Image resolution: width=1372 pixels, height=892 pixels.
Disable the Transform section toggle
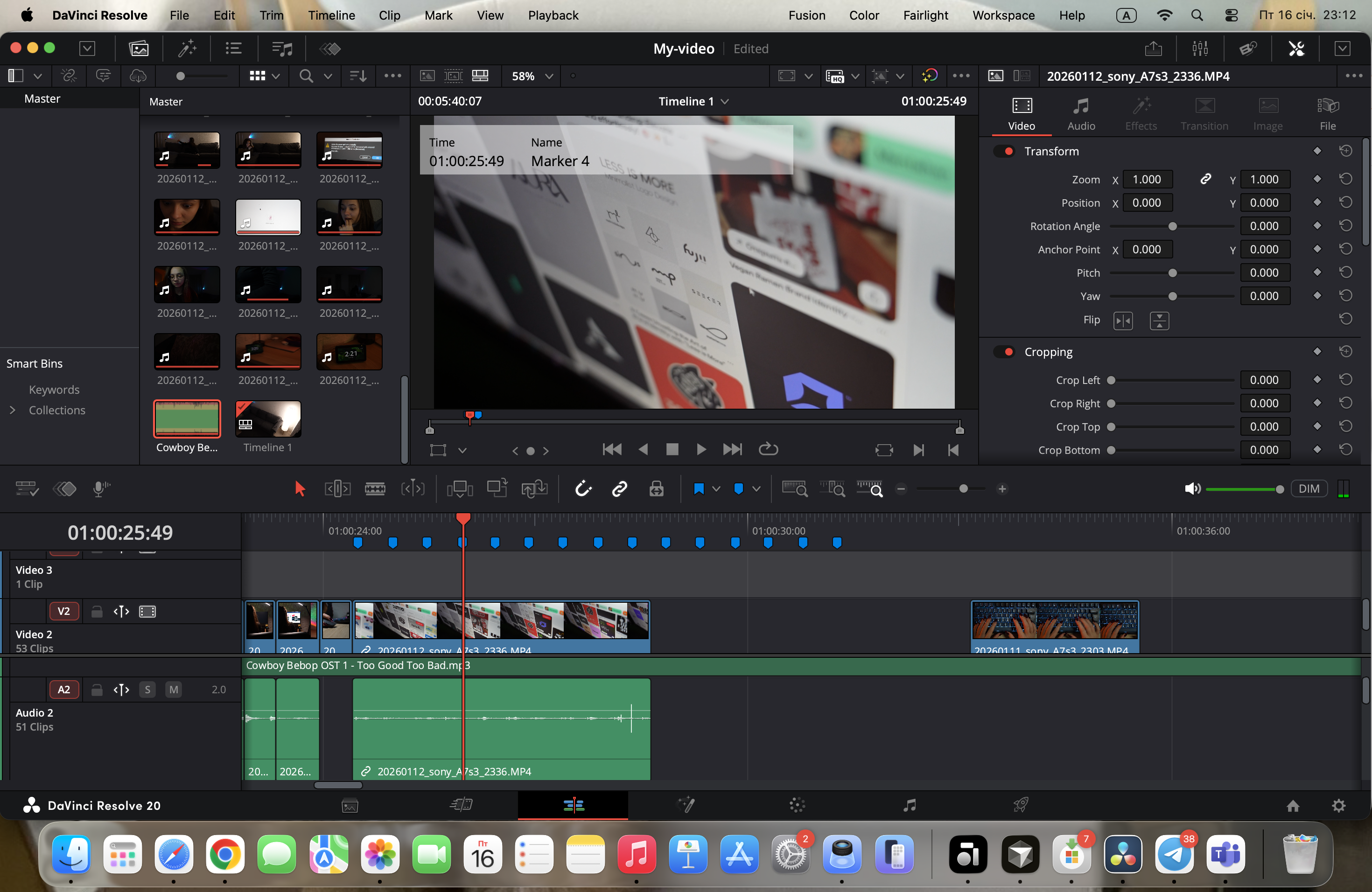pos(1005,152)
